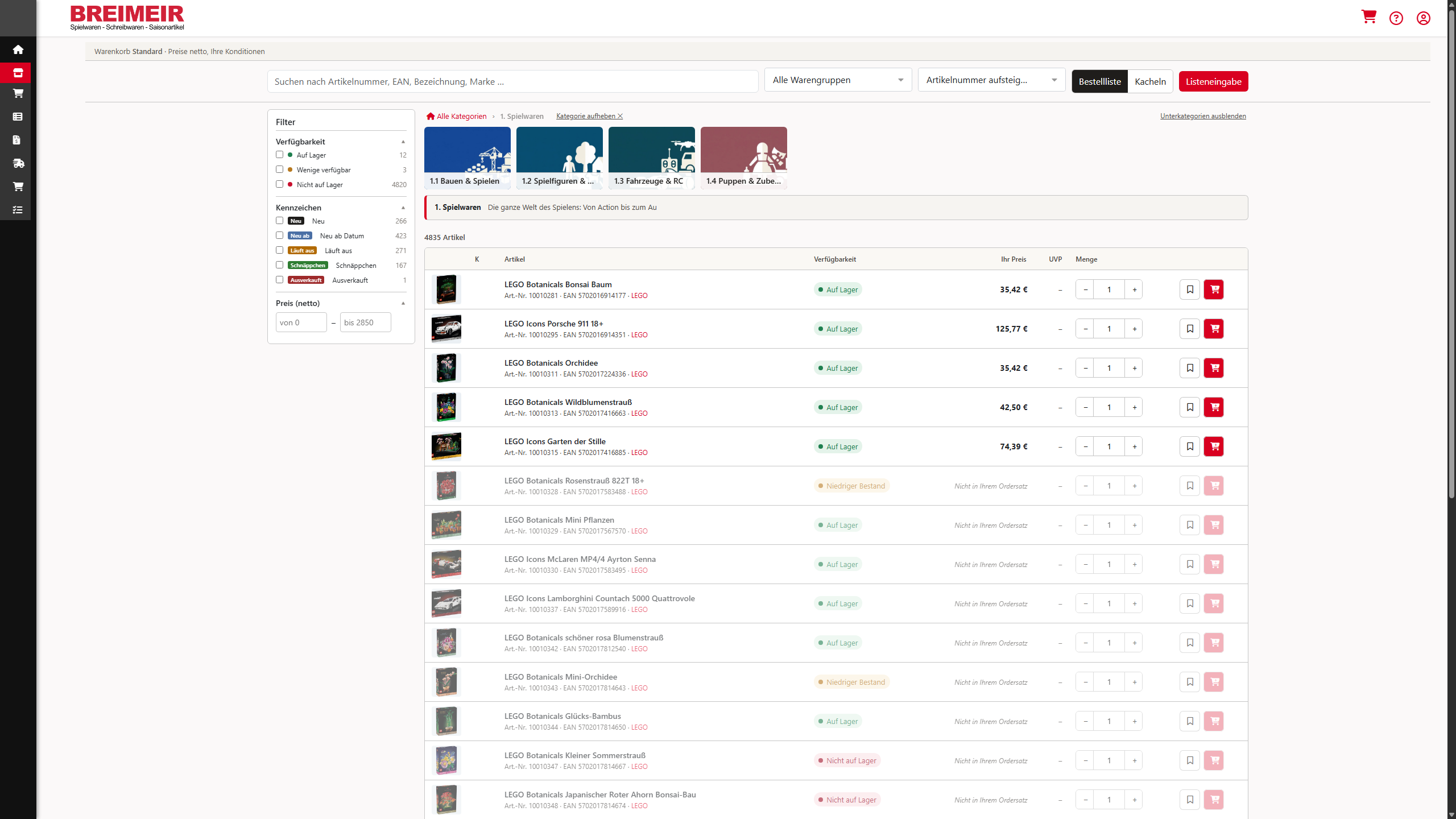Open the red shop icon in sidebar

click(x=18, y=73)
